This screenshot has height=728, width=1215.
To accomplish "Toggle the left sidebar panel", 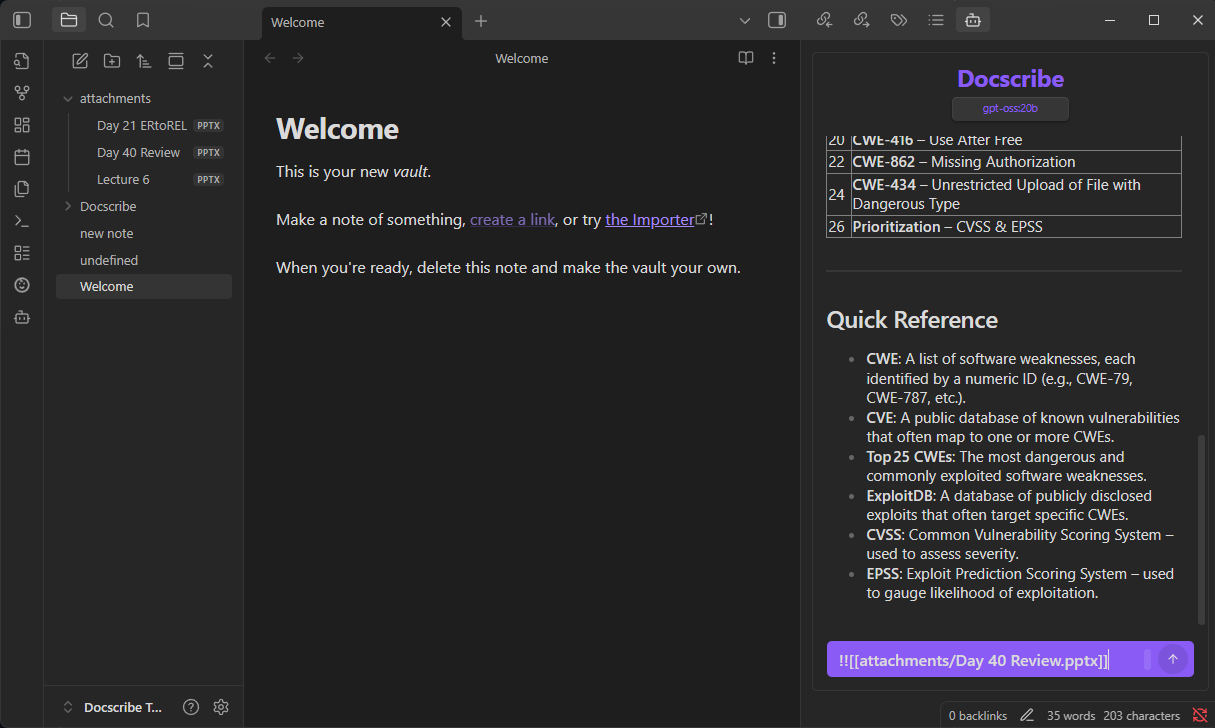I will click(22, 20).
